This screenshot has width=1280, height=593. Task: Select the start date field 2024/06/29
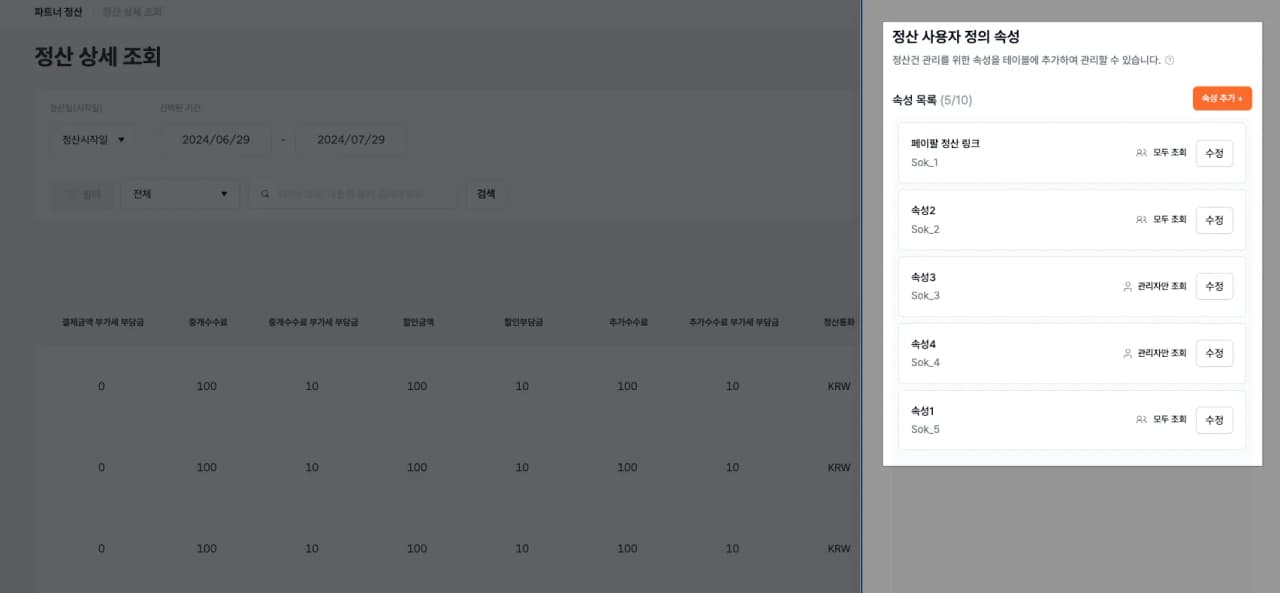(215, 140)
